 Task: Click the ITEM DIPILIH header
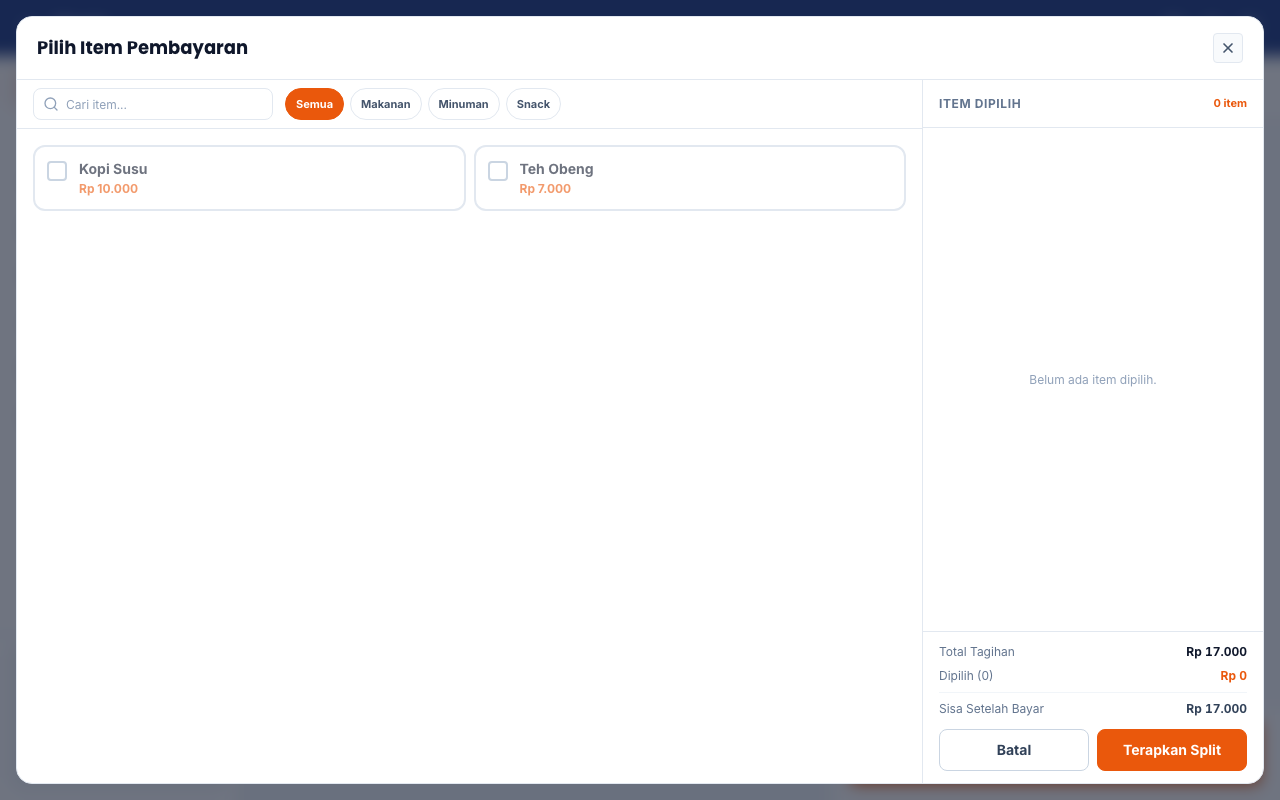point(980,104)
